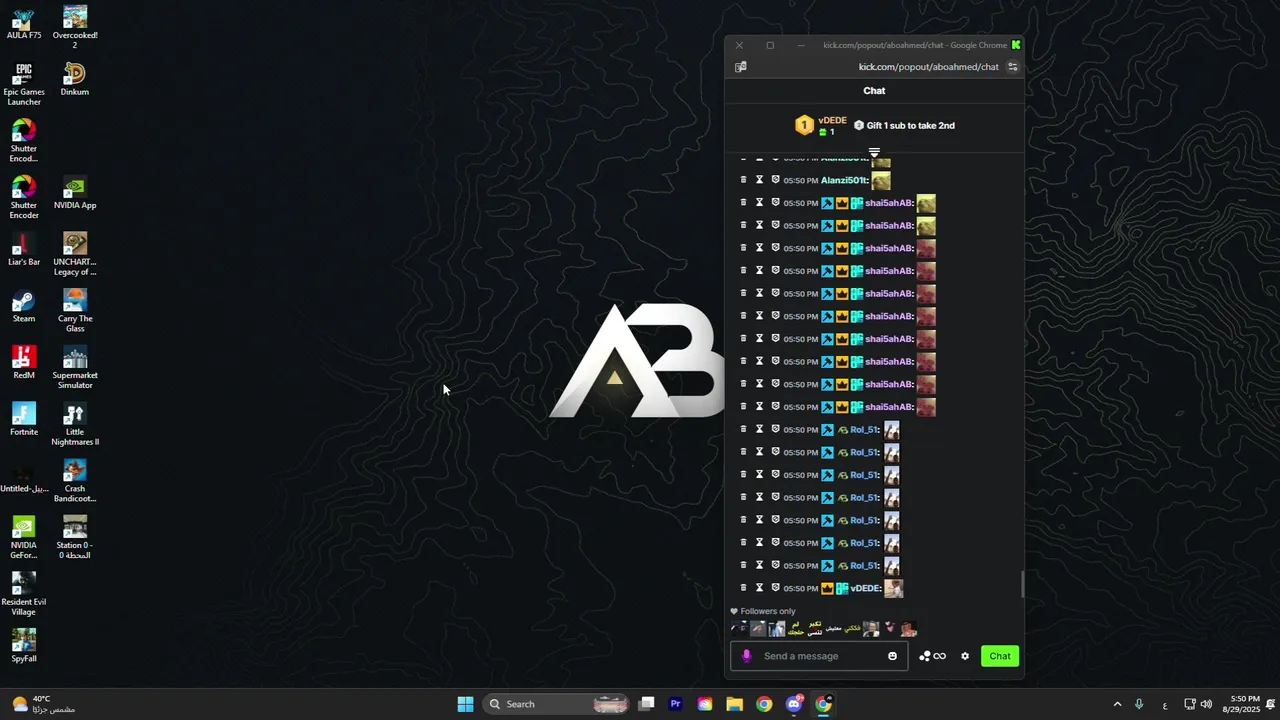Delete the fully visible Alanzi501t message with the trash icon
Screen dimensions: 1280x720
(x=743, y=180)
